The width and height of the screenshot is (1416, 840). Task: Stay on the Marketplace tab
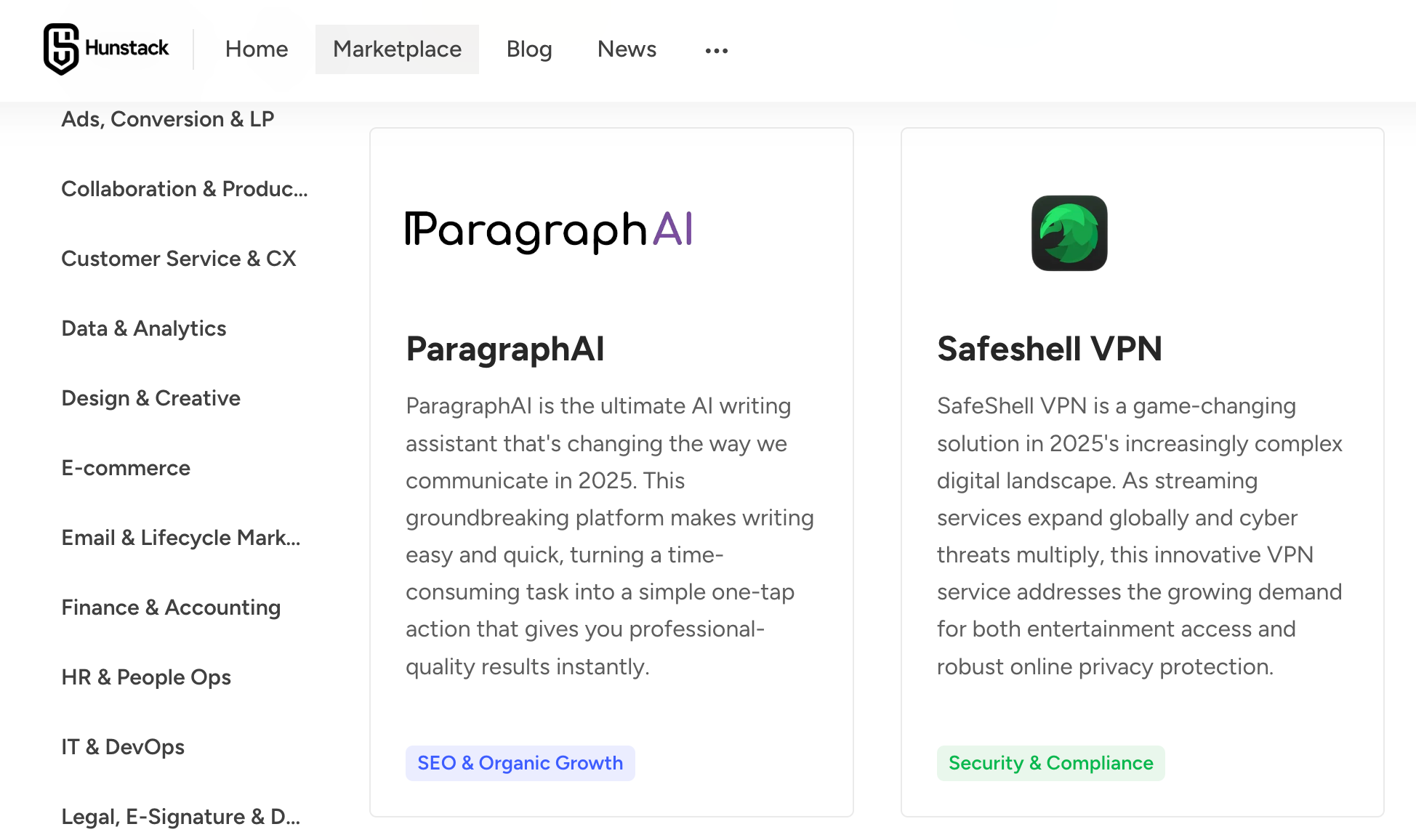pos(397,49)
